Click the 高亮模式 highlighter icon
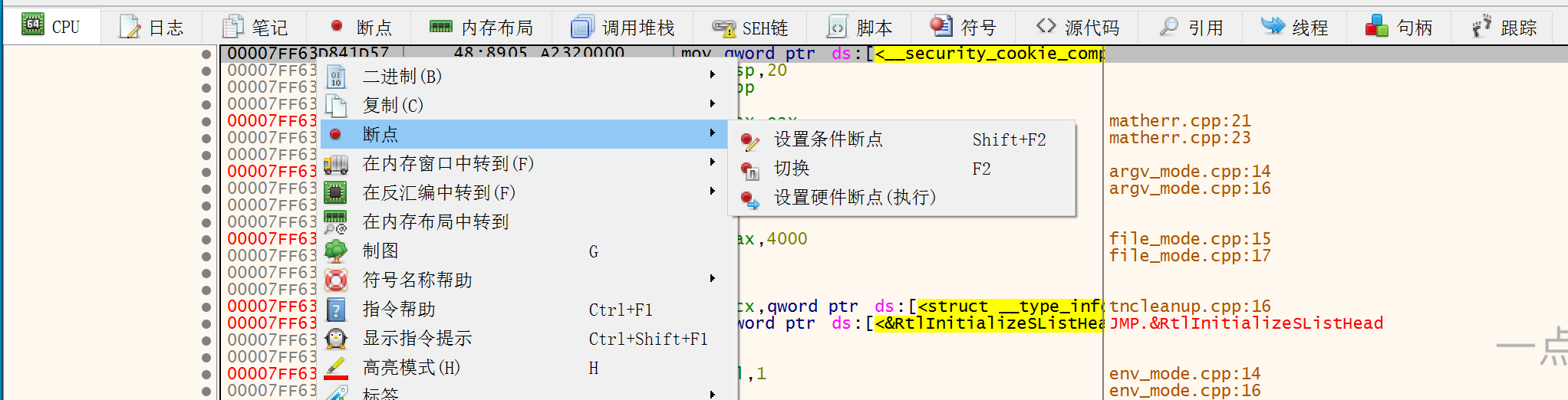Viewport: 1568px width, 400px height. point(336,369)
